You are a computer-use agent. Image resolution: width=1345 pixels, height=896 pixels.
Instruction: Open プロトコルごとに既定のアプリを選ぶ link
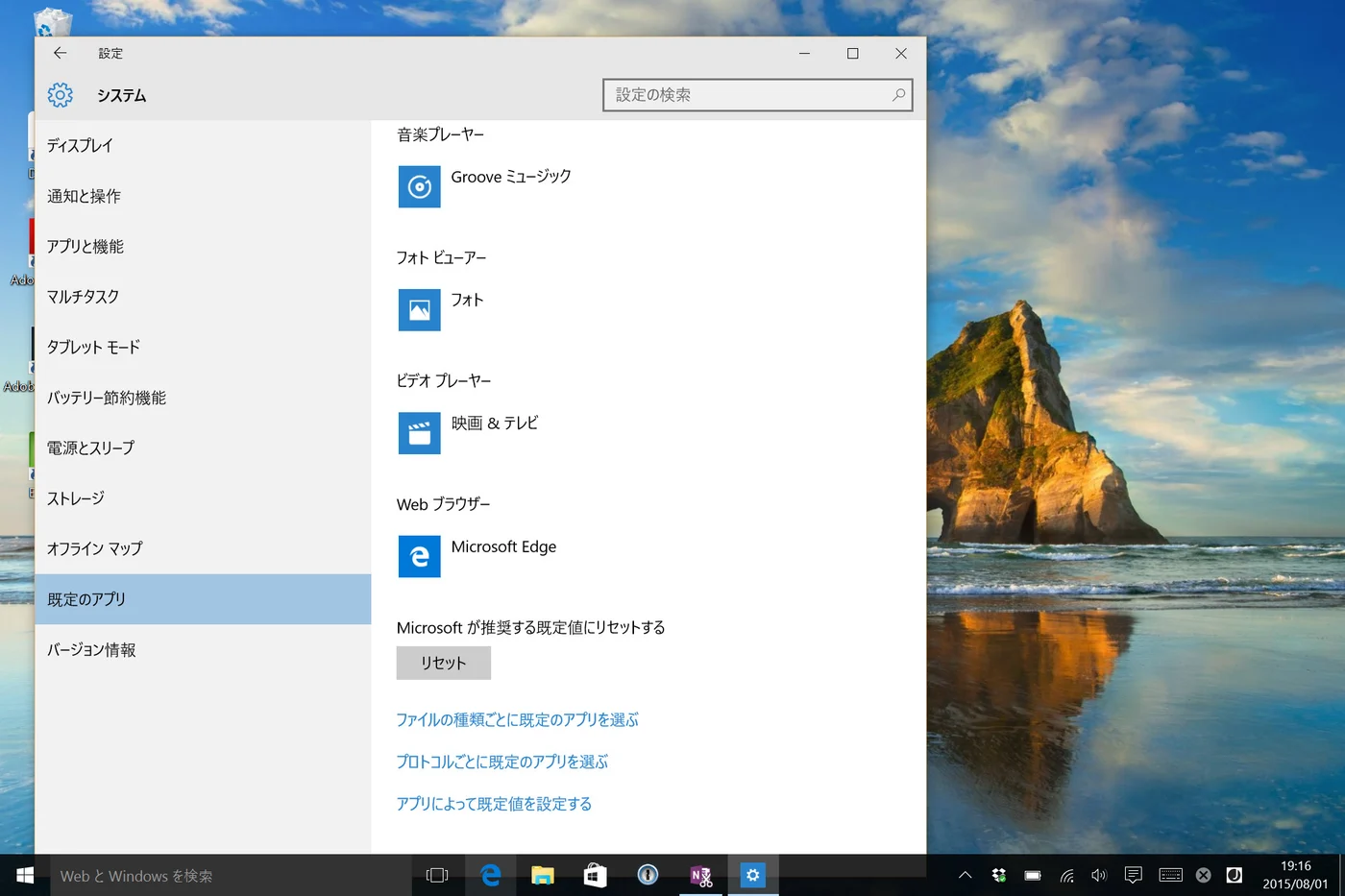(x=501, y=762)
